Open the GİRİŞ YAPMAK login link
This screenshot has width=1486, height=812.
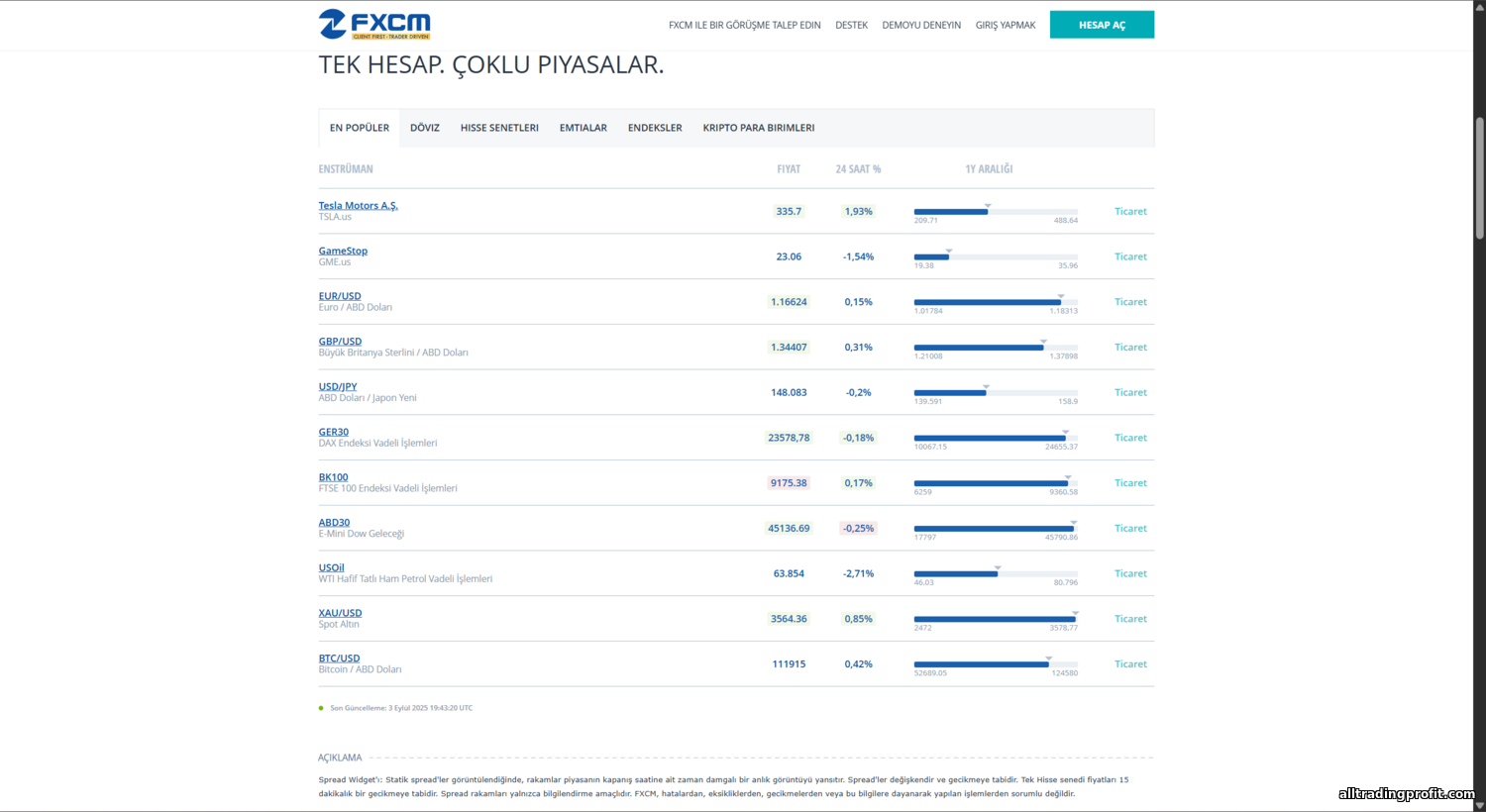pos(1005,25)
